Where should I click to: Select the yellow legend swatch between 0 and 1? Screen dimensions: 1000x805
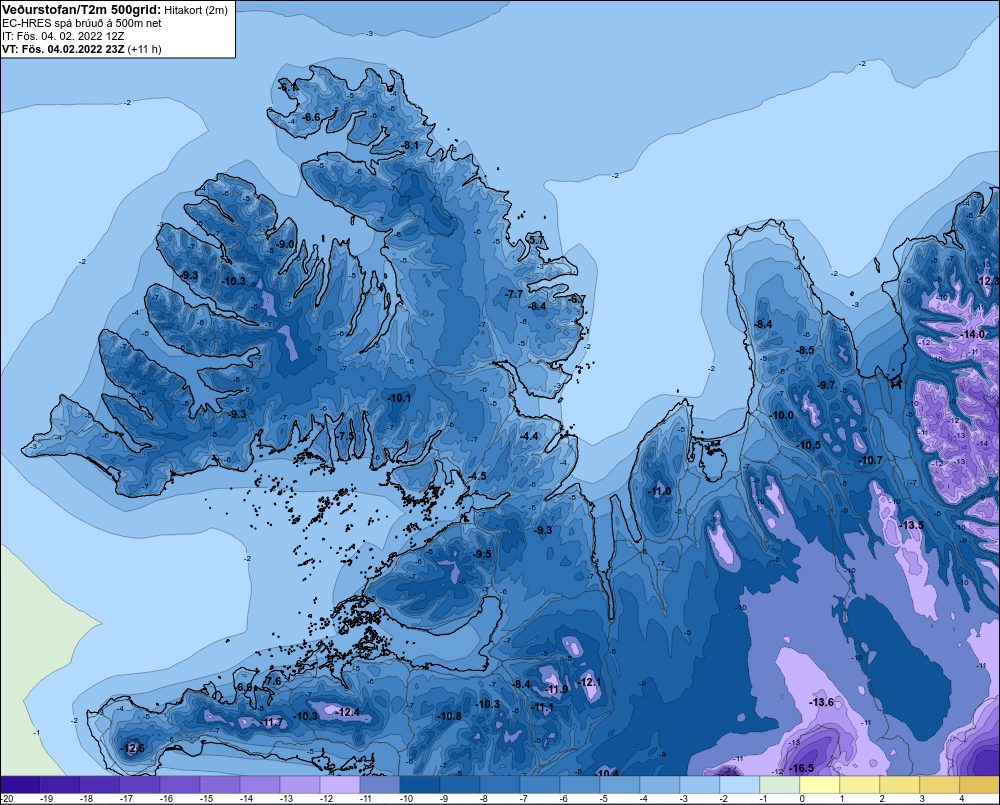[x=820, y=785]
